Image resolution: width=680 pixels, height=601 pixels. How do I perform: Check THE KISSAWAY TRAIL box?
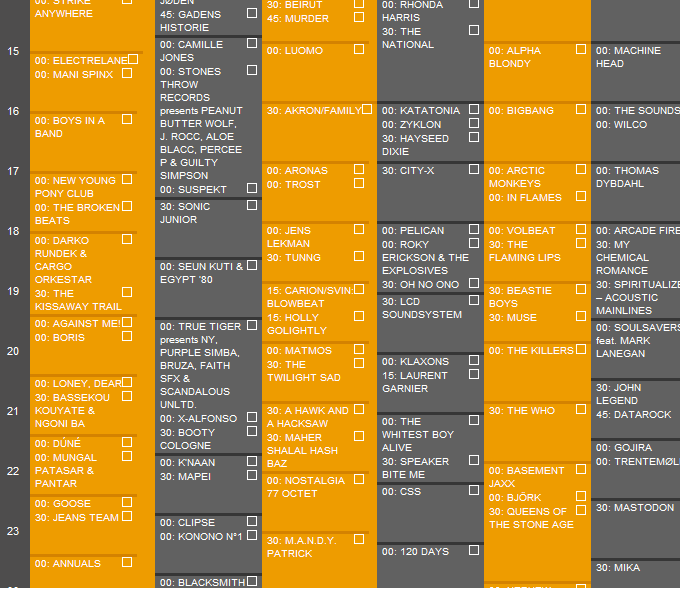(127, 292)
